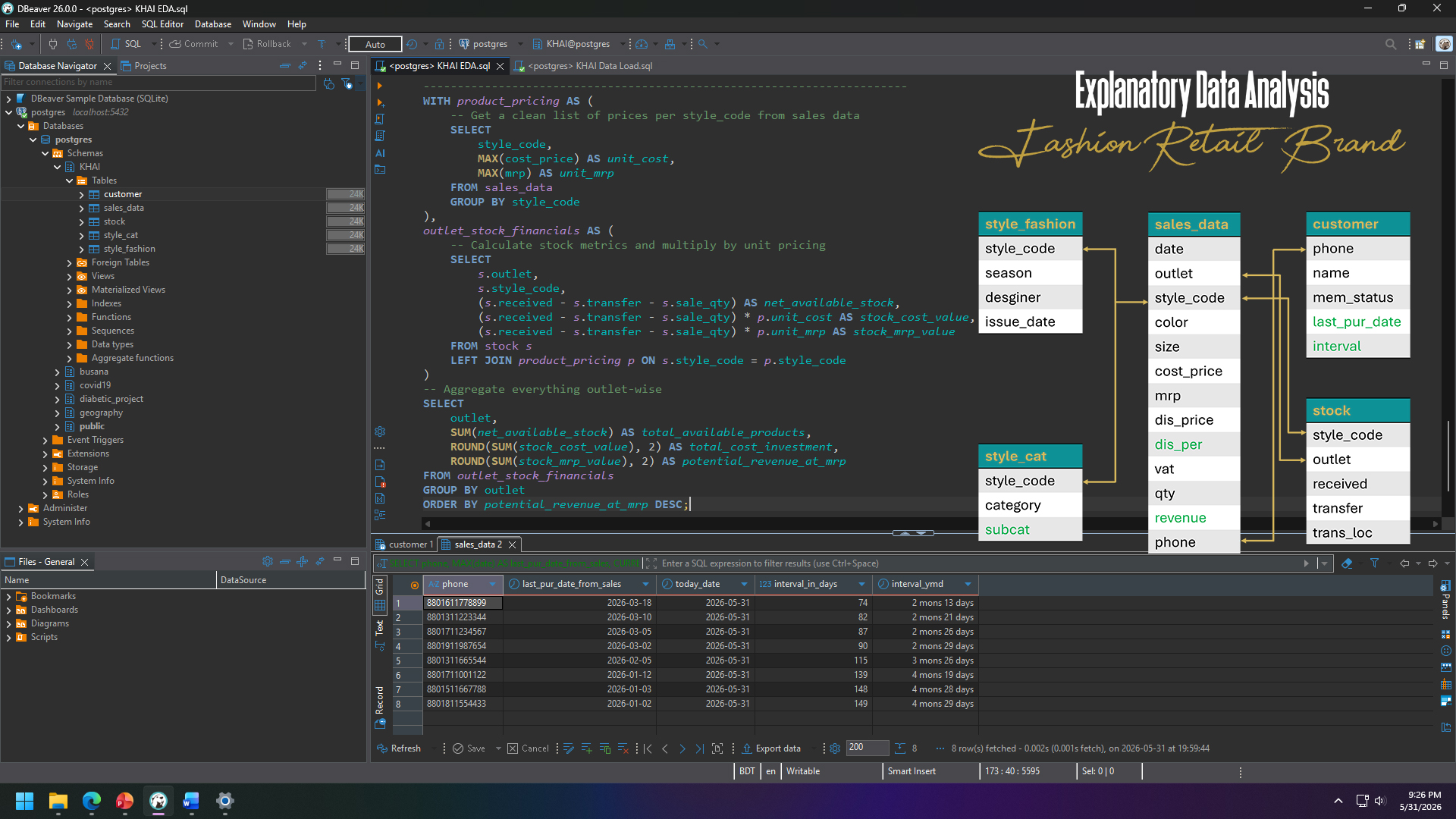This screenshot has height=819, width=1456.
Task: Click the Export data button
Action: 770,748
